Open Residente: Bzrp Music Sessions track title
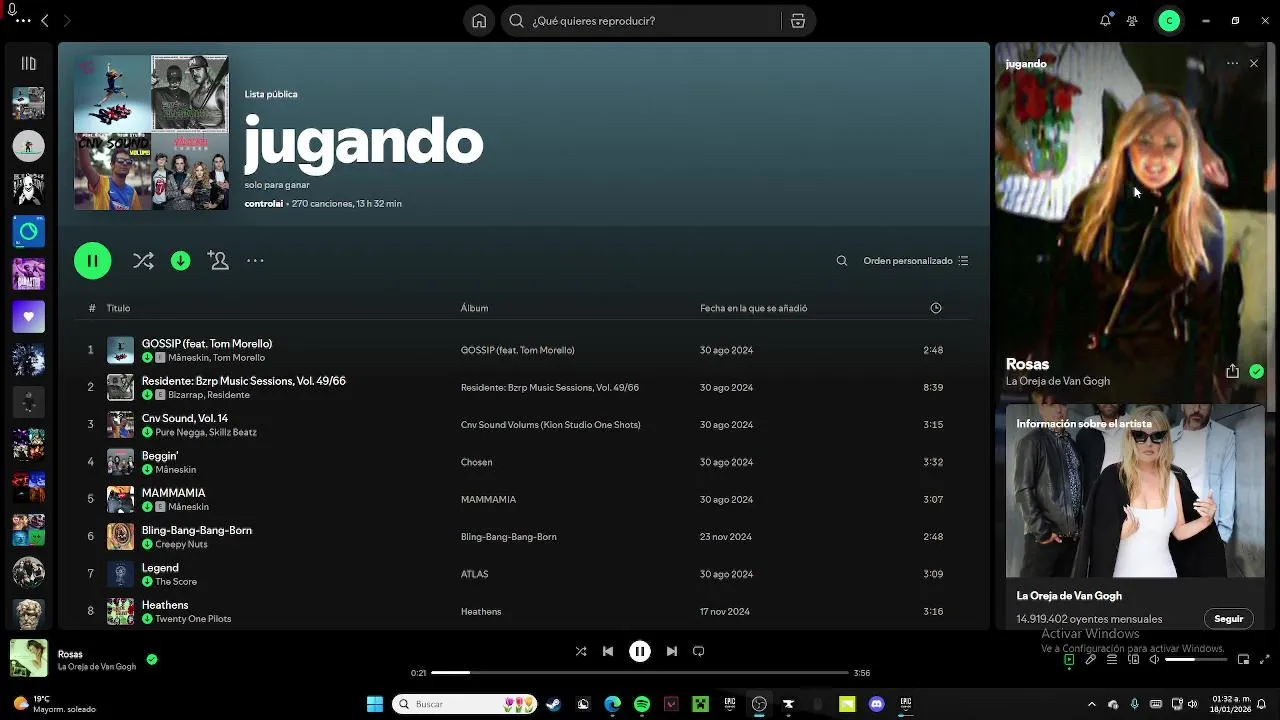This screenshot has height=720, width=1280. point(244,381)
